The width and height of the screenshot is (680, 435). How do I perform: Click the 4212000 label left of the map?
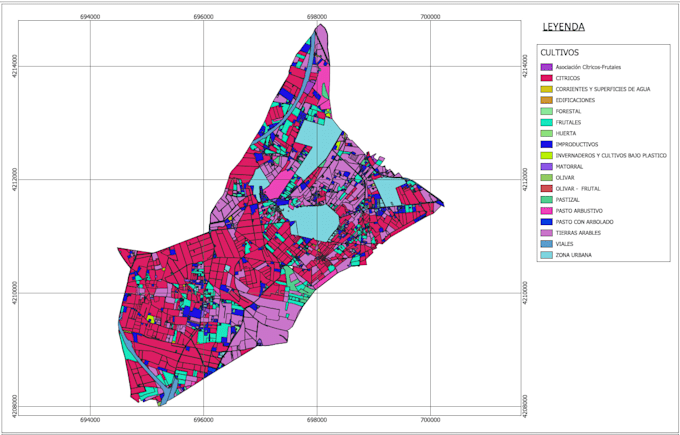(x=15, y=180)
